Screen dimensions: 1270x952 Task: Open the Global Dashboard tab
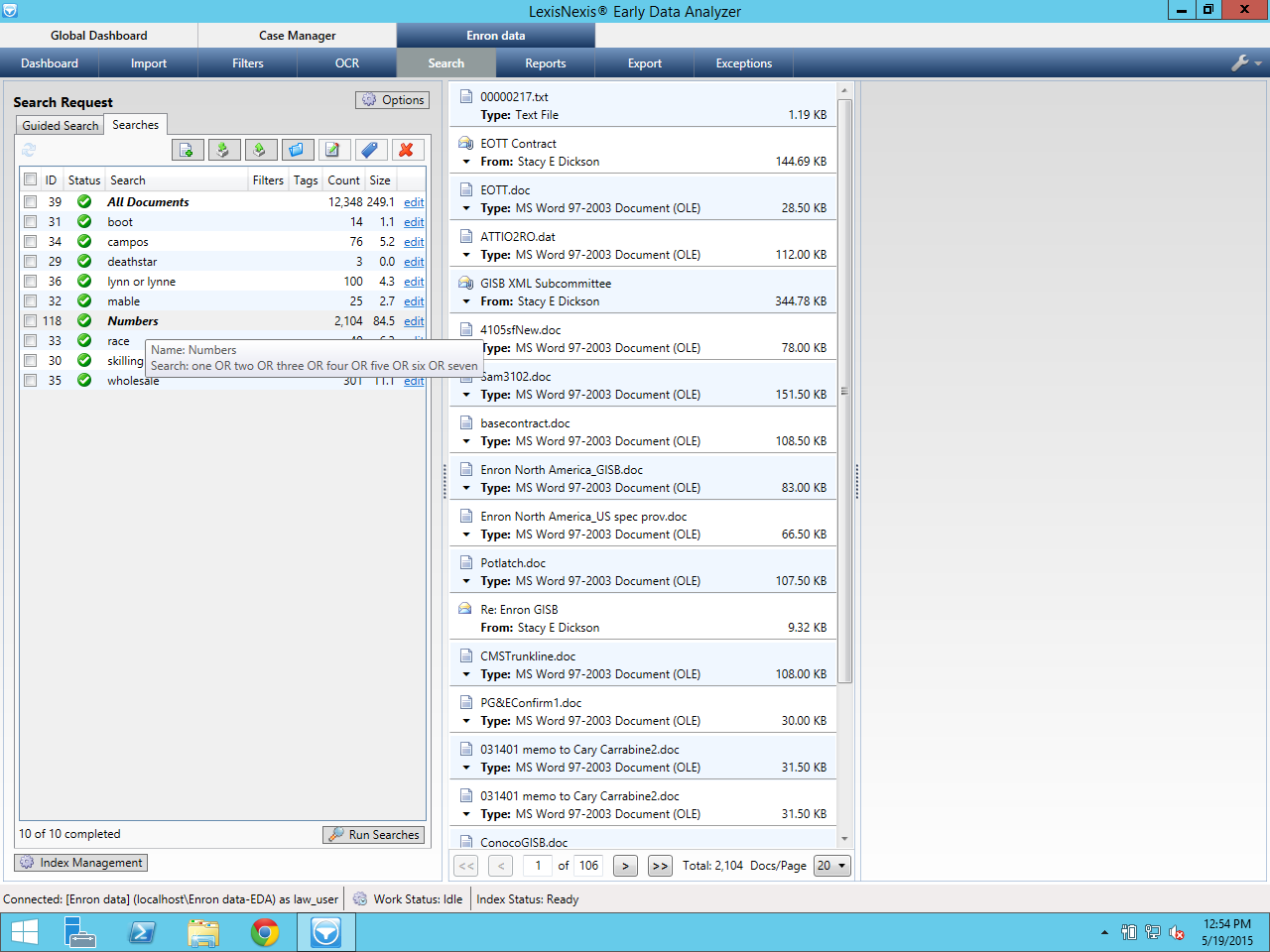(x=99, y=36)
